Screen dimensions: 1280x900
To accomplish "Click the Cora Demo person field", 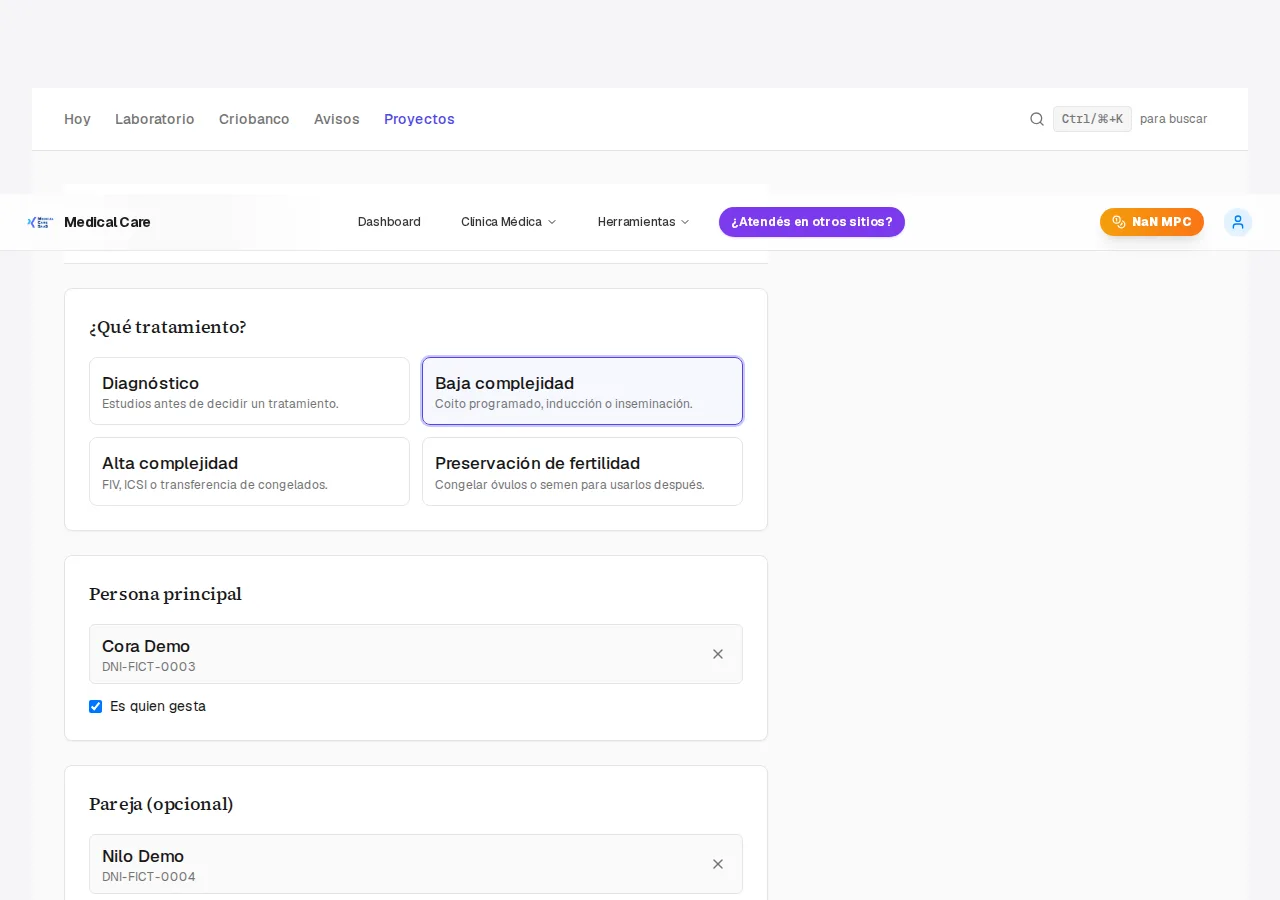I will (416, 654).
